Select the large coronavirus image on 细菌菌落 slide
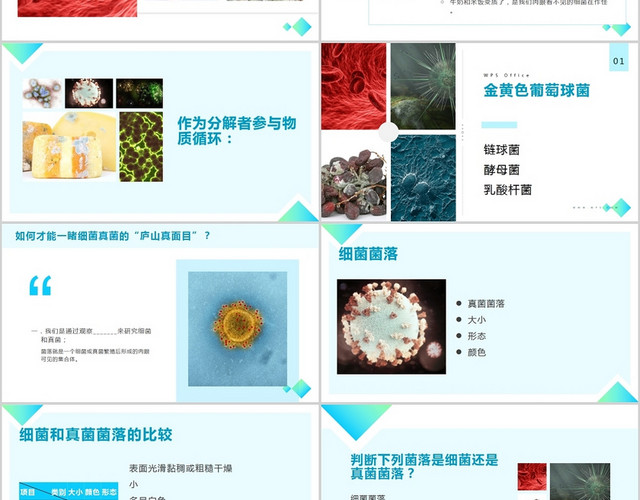 [391, 327]
